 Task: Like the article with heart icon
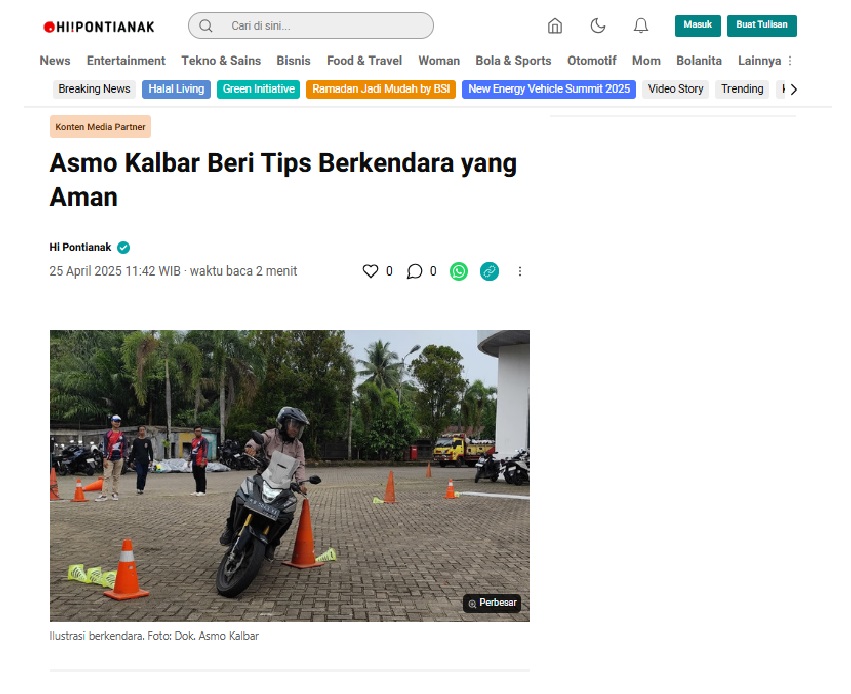coord(370,271)
